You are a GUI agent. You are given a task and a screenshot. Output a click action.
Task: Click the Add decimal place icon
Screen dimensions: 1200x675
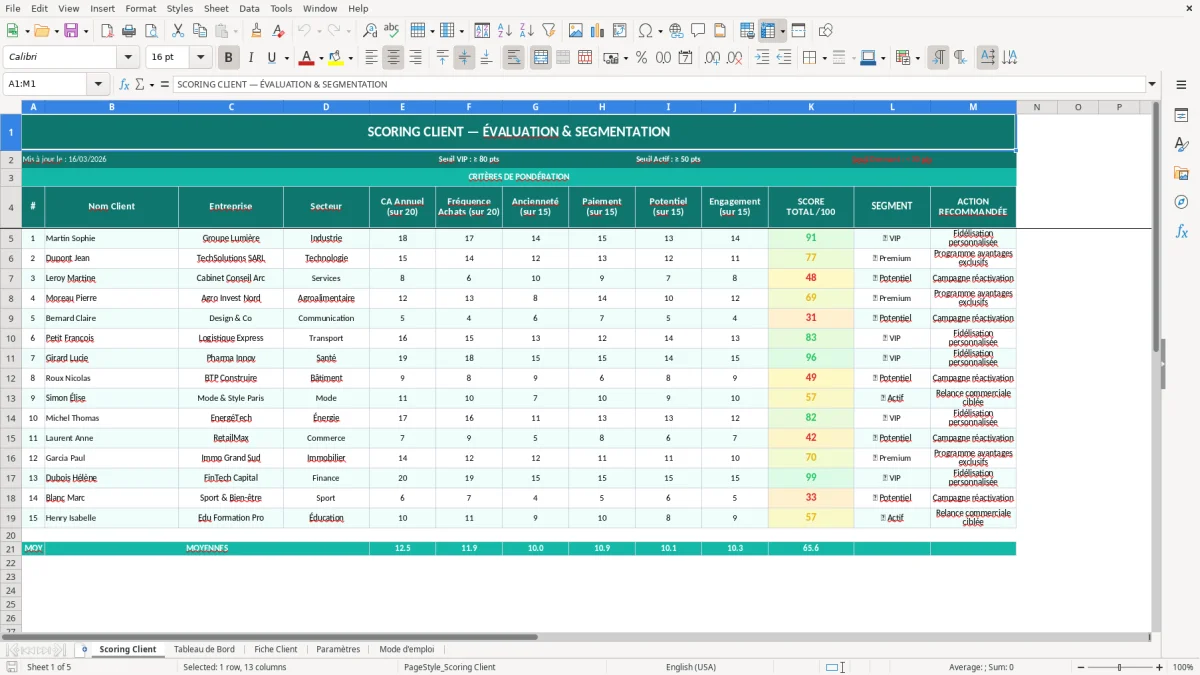click(713, 58)
